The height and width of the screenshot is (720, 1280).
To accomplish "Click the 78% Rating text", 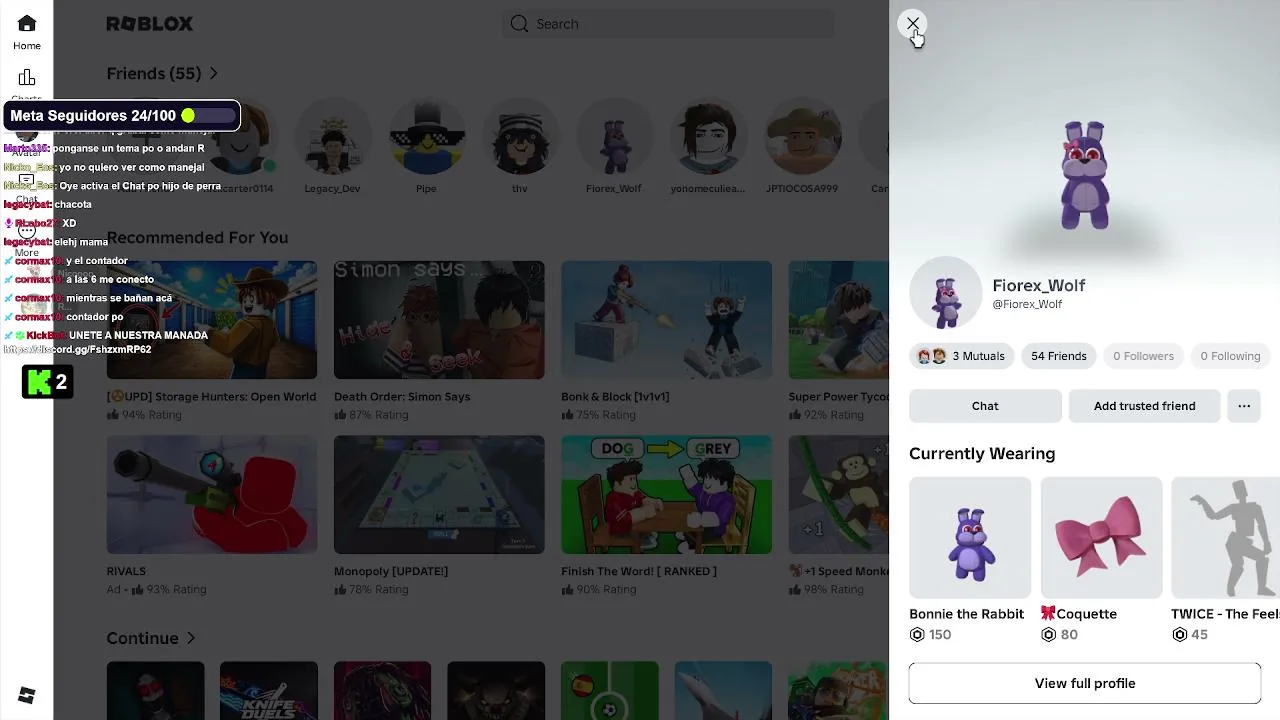I will point(378,589).
